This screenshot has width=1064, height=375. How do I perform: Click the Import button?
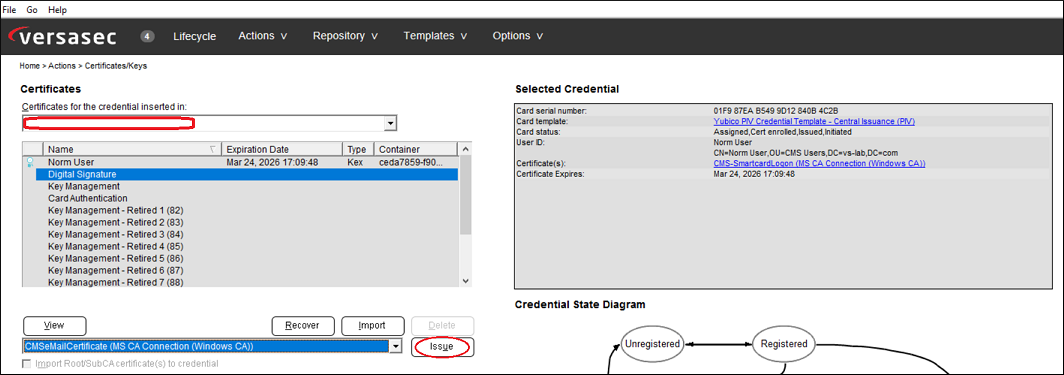(x=373, y=325)
